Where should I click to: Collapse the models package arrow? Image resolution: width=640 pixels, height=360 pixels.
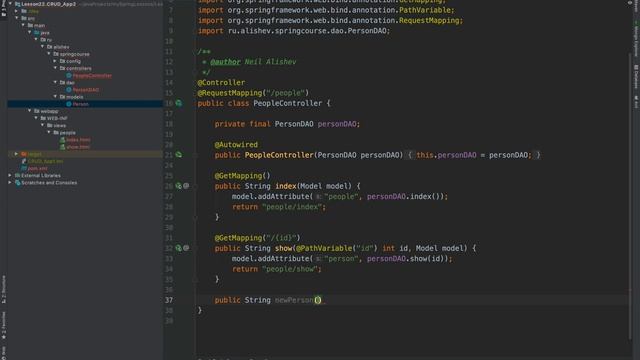56,97
